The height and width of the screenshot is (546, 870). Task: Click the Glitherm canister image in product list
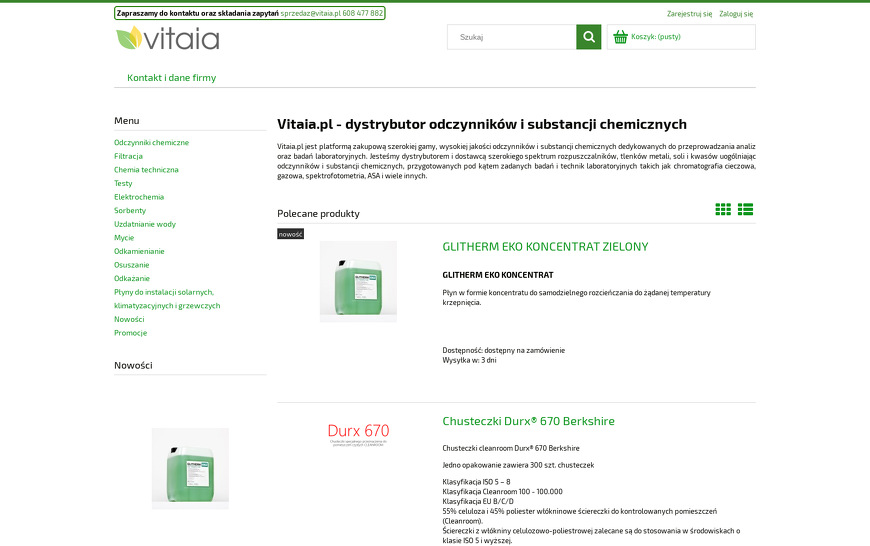[x=358, y=281]
